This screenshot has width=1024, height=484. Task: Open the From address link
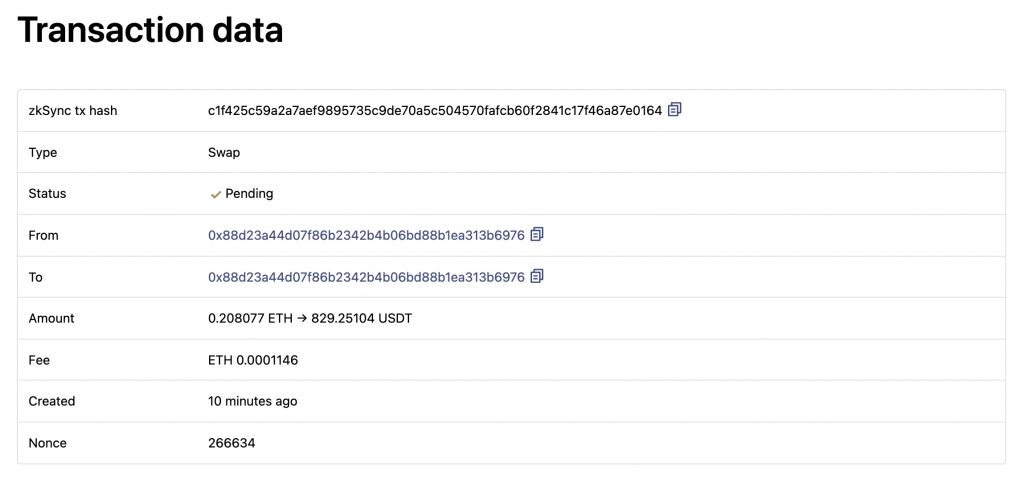[x=366, y=235]
